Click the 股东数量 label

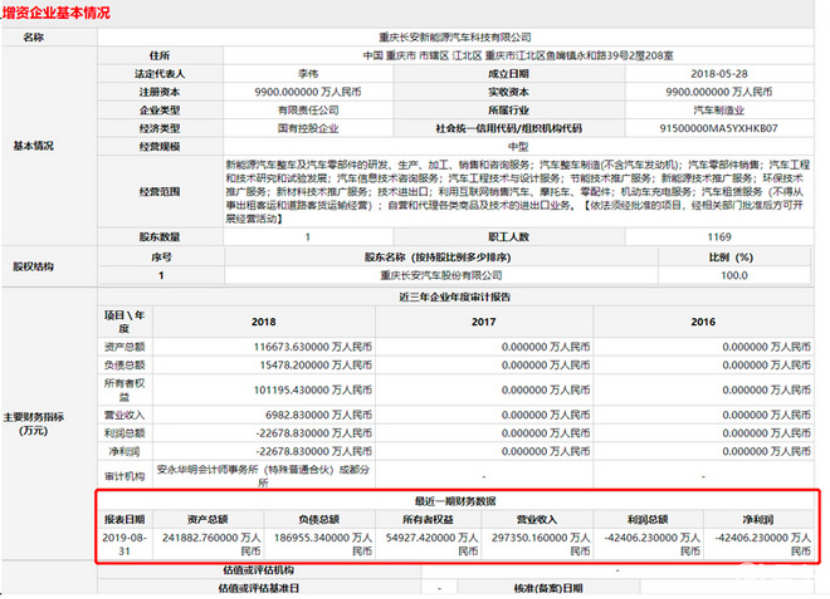(x=159, y=237)
